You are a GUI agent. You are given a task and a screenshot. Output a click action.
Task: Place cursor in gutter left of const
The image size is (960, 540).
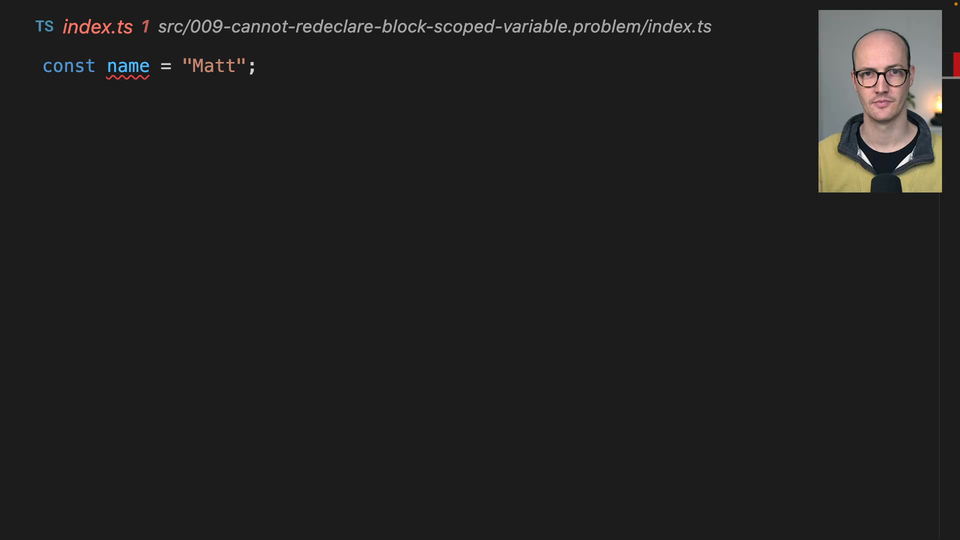[x=20, y=66]
